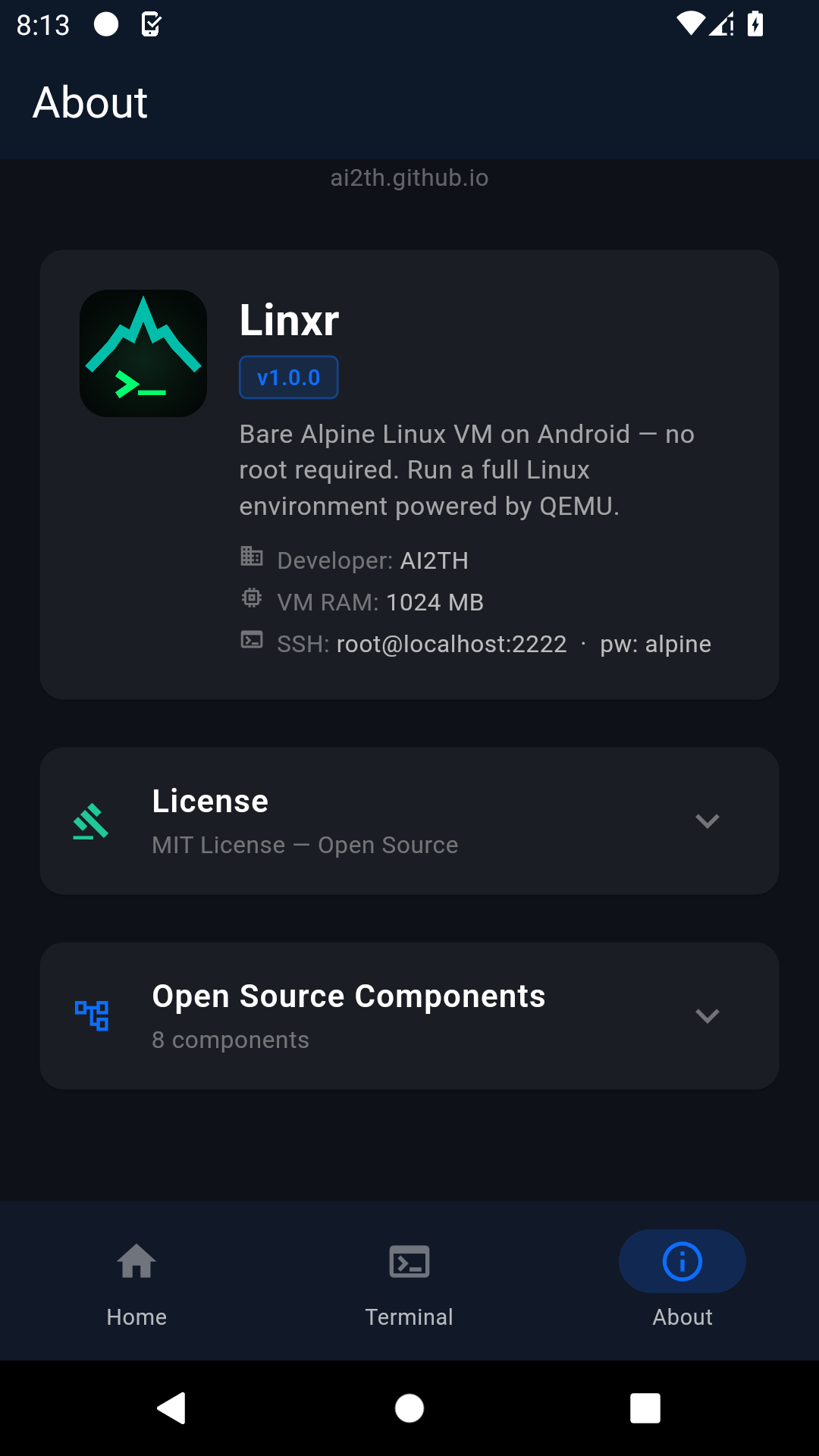Click the About info circle icon
819x1456 pixels.
pos(682,1262)
